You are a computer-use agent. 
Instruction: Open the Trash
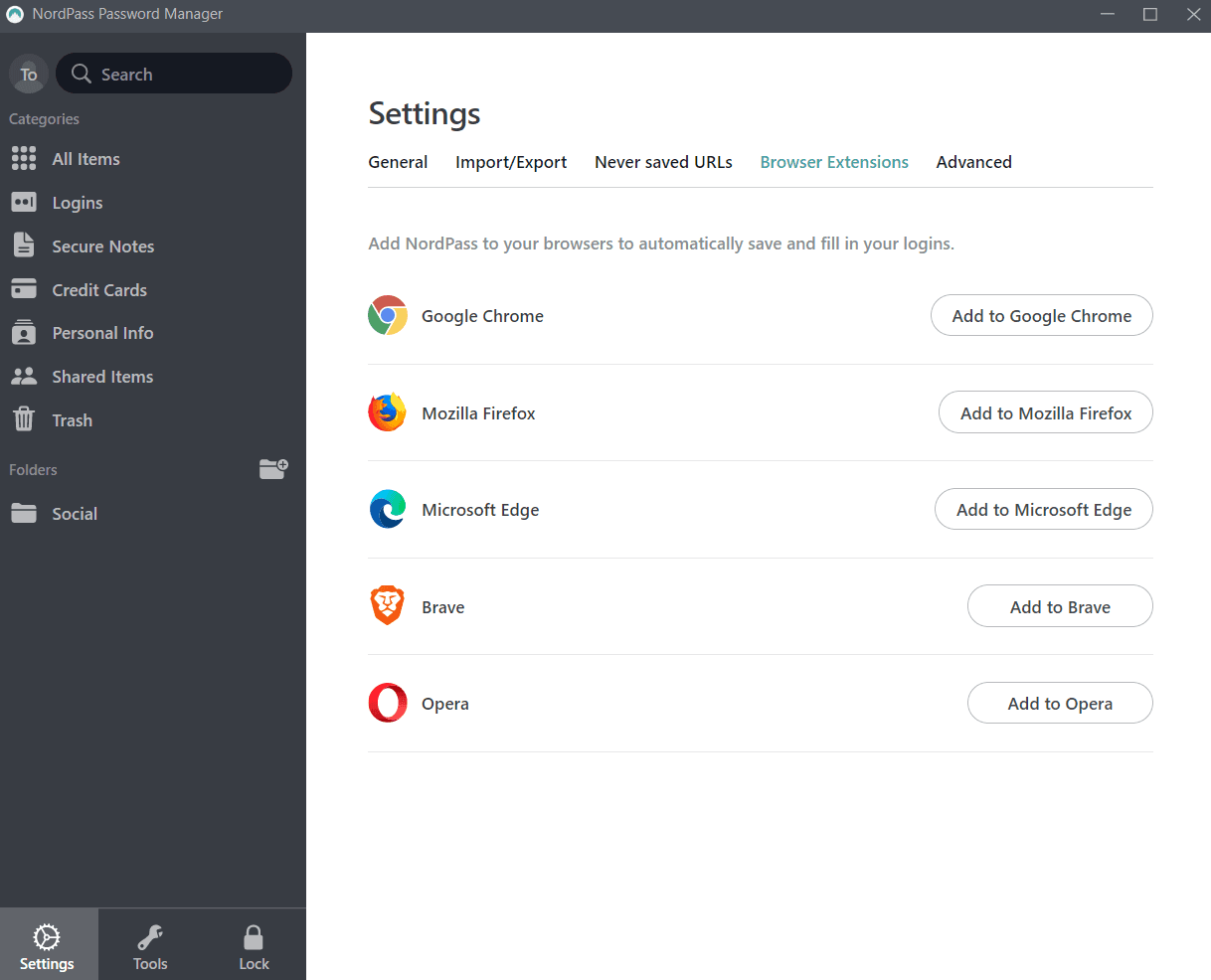point(73,419)
